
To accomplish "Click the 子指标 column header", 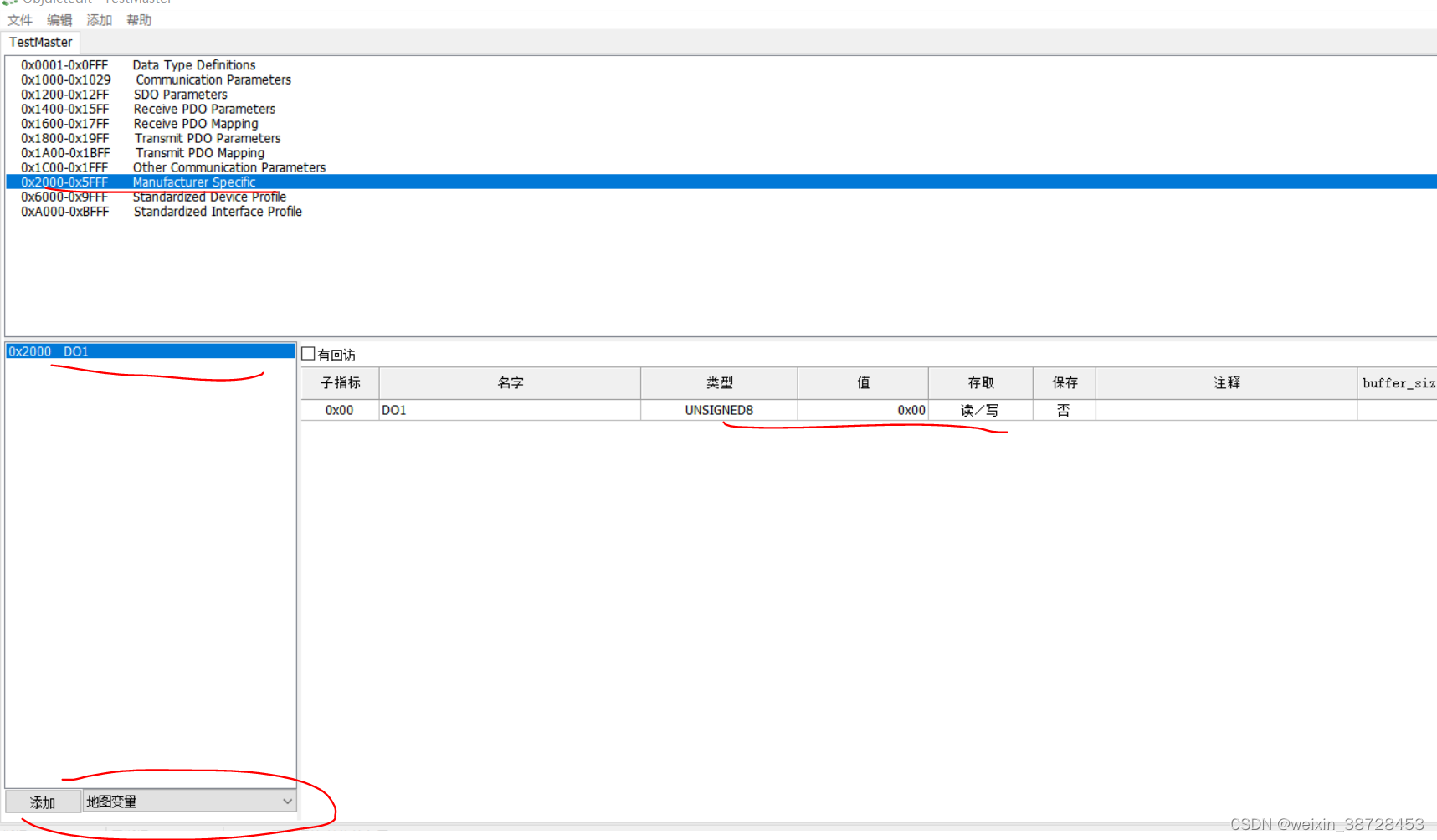I will tap(341, 383).
